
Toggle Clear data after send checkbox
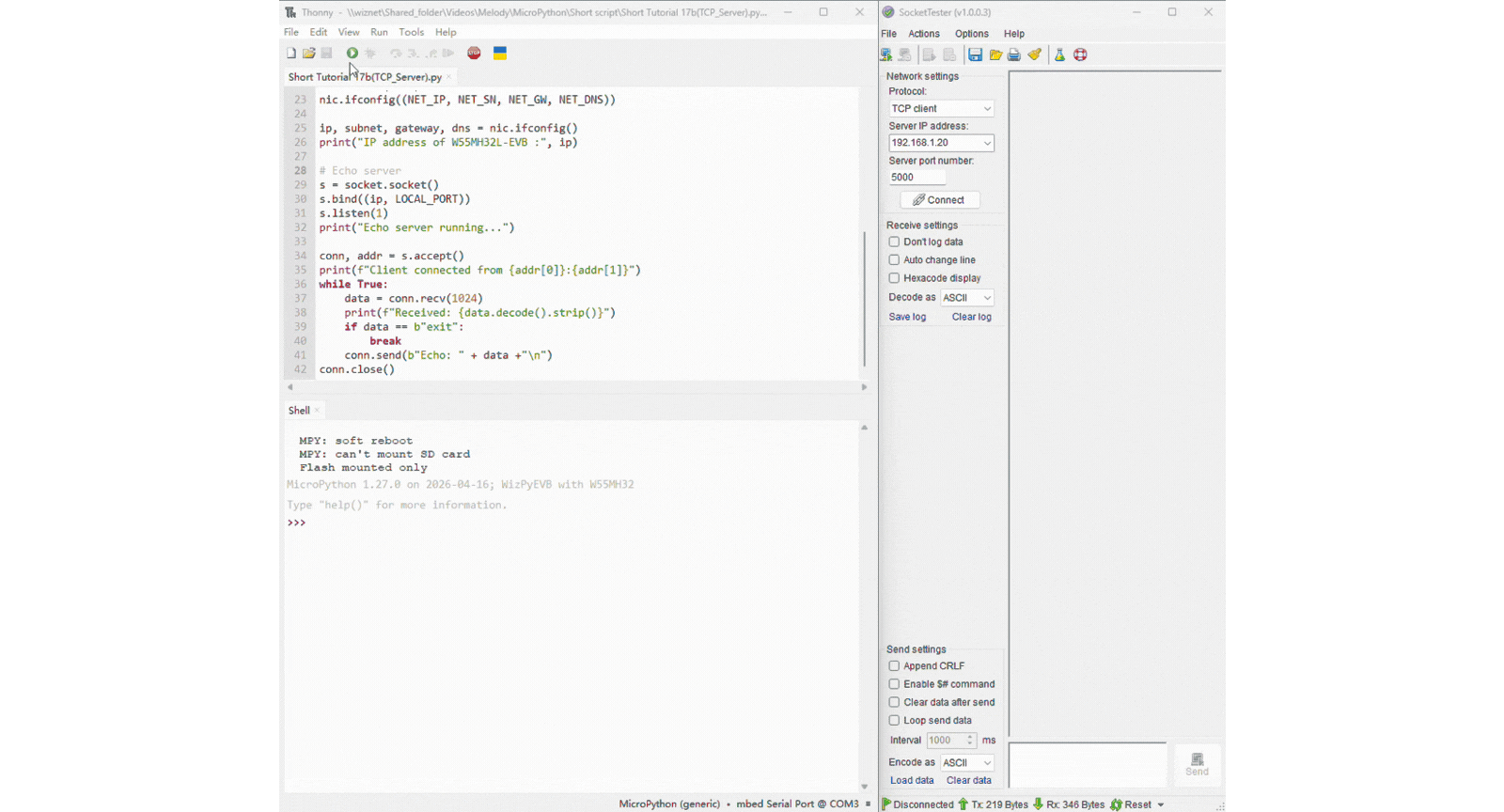894,702
